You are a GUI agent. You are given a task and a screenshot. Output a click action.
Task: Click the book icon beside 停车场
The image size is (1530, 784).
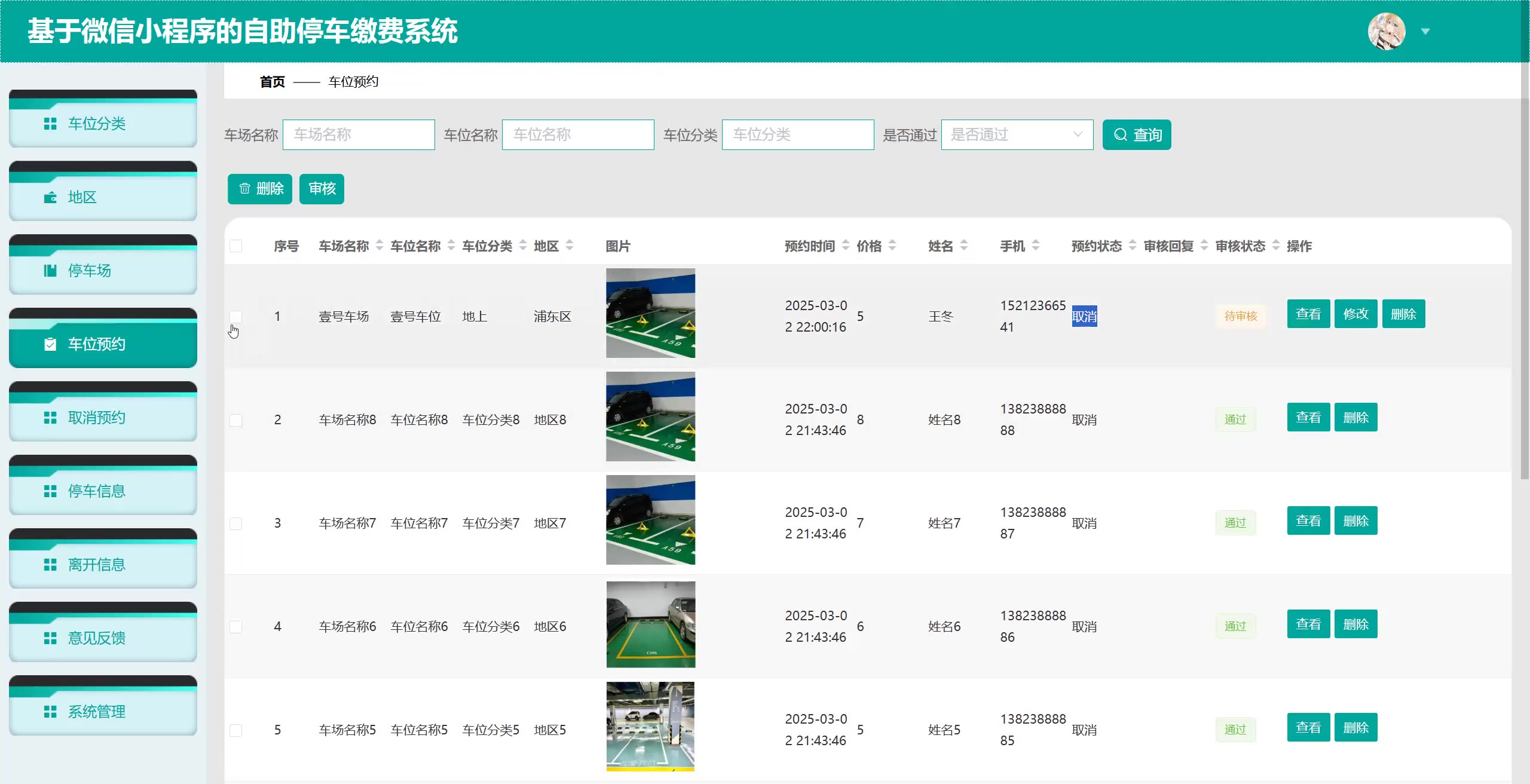[50, 271]
